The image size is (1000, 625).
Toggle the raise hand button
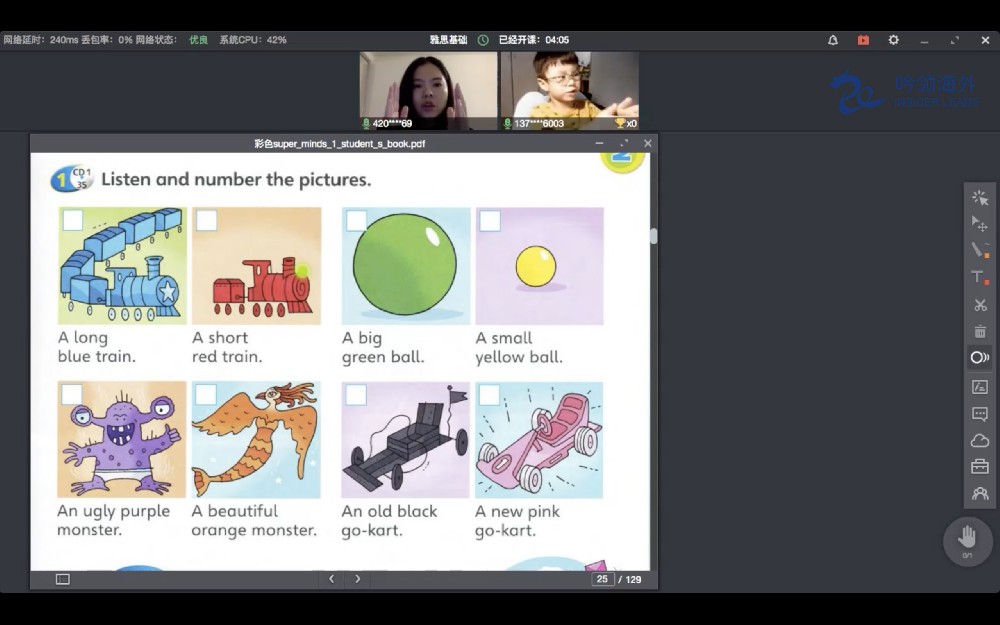[x=967, y=538]
